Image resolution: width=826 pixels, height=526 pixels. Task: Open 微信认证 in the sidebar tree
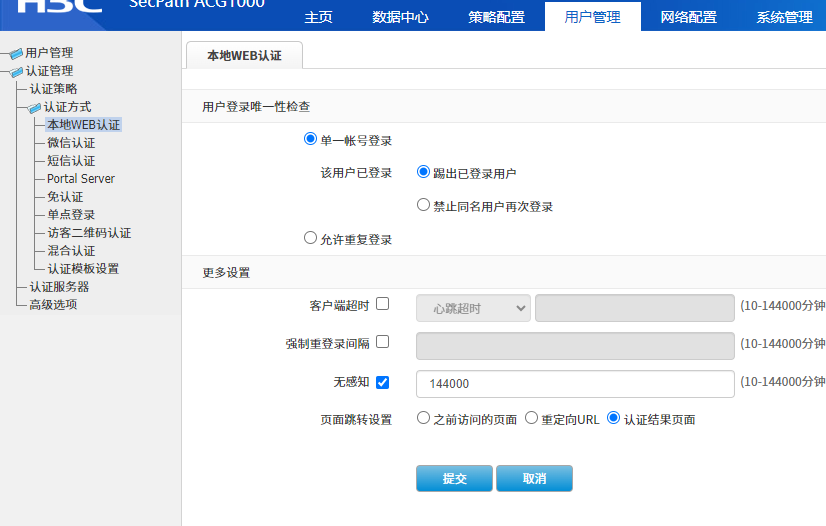coord(71,143)
